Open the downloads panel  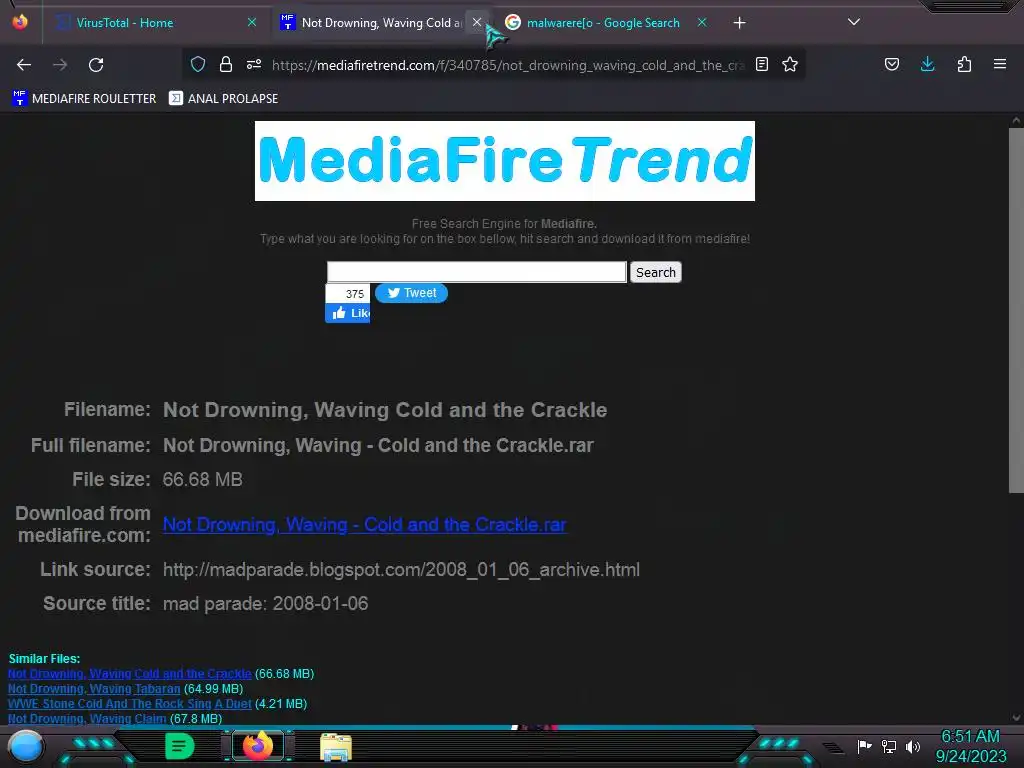(927, 64)
